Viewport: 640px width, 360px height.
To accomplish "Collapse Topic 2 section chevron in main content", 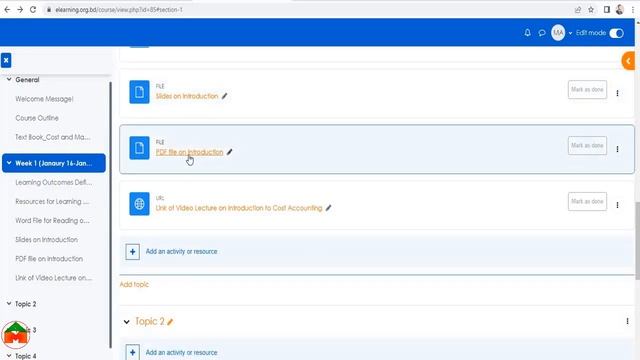I will point(127,322).
